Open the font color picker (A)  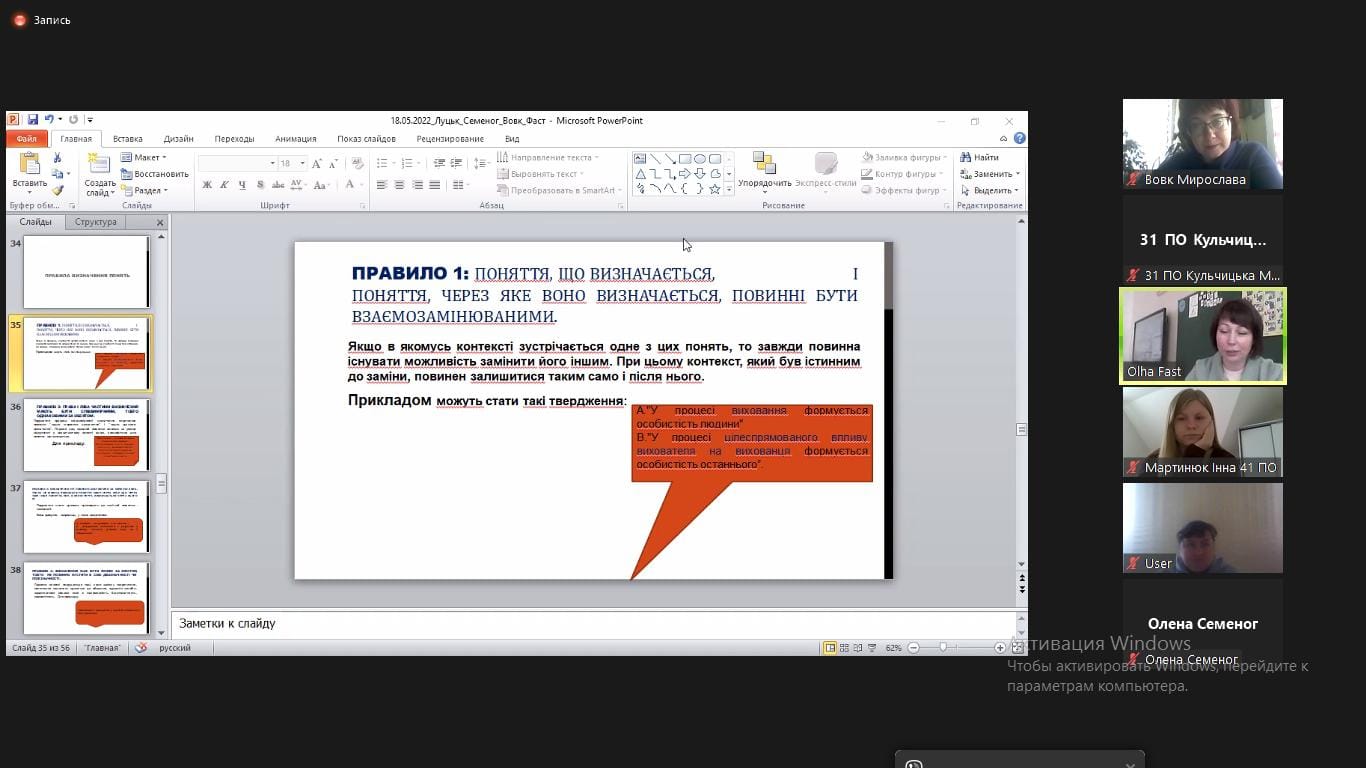pos(350,185)
